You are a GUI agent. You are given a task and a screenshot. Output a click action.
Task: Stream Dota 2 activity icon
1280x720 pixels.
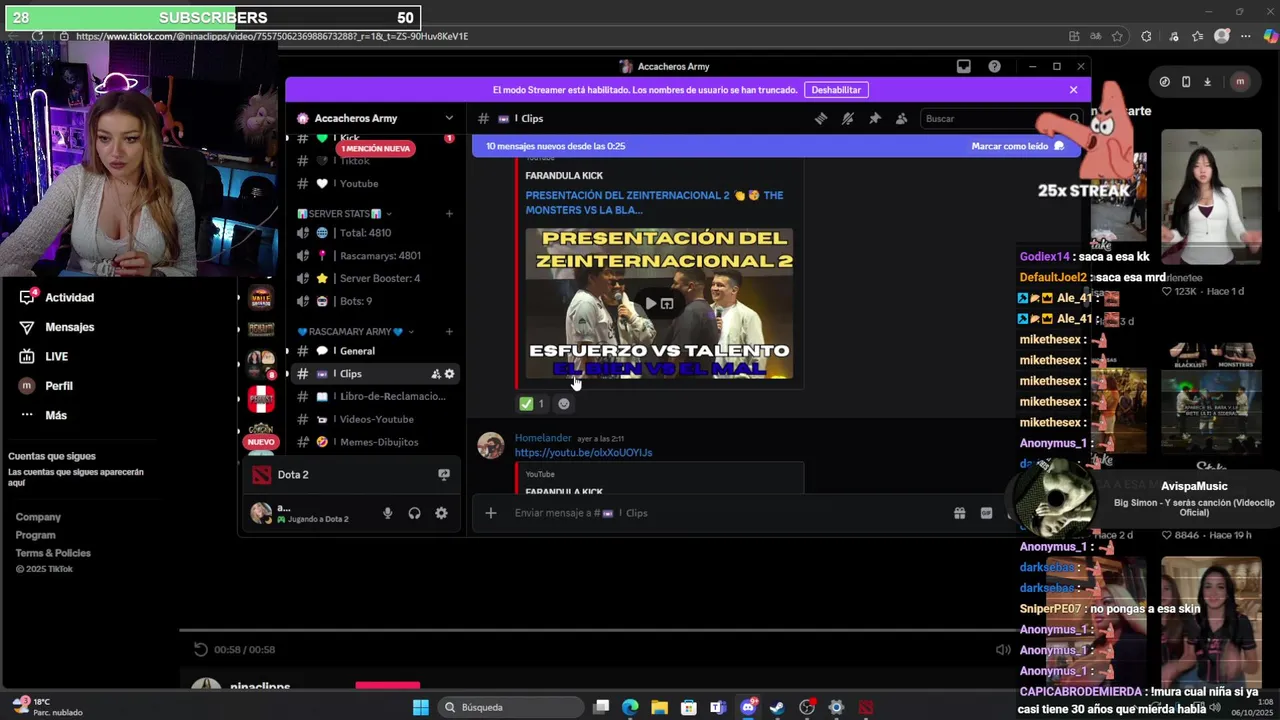pyautogui.click(x=444, y=475)
